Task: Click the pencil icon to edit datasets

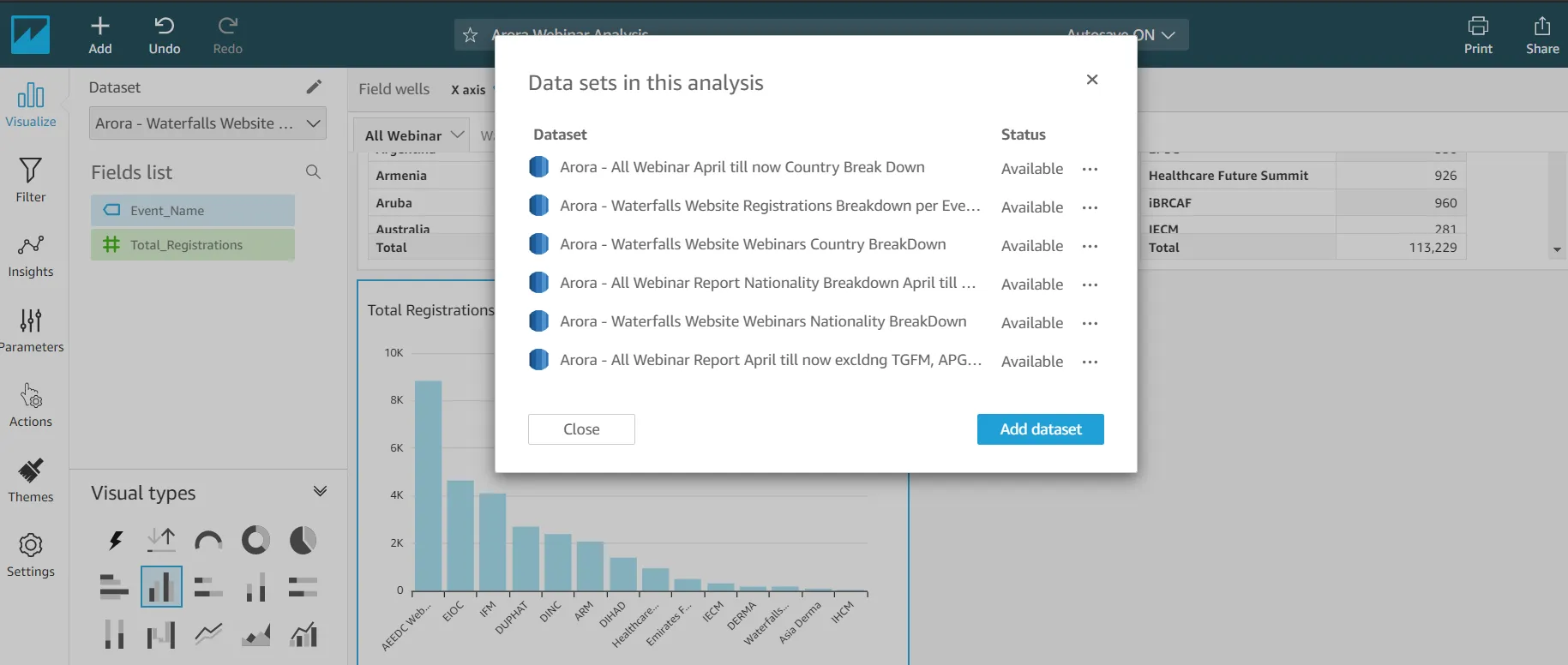Action: (x=314, y=87)
